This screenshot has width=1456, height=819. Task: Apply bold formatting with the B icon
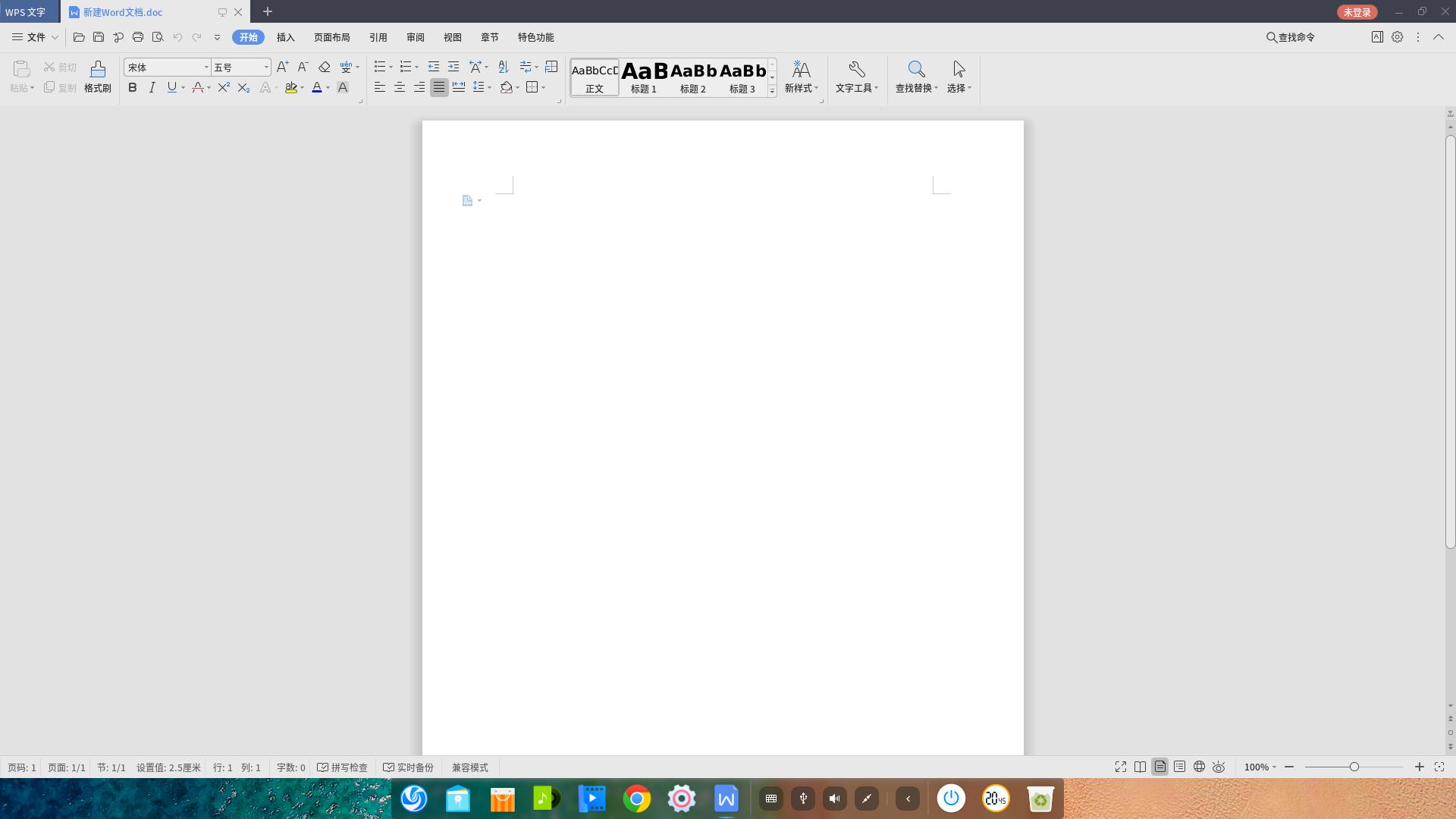pyautogui.click(x=133, y=88)
